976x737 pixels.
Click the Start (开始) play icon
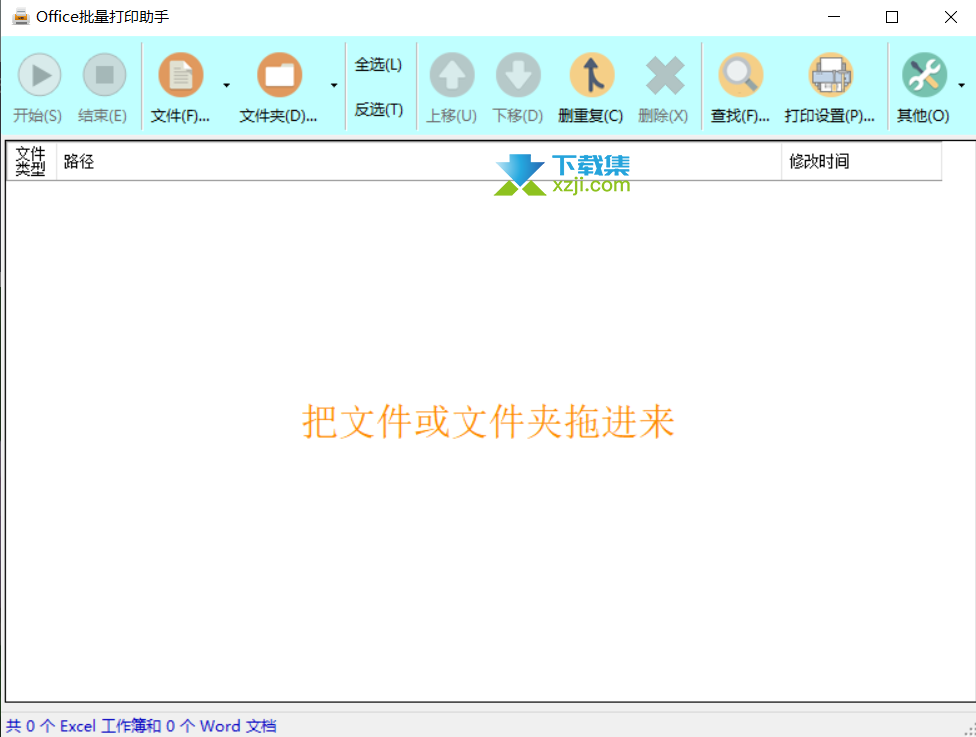(x=39, y=75)
